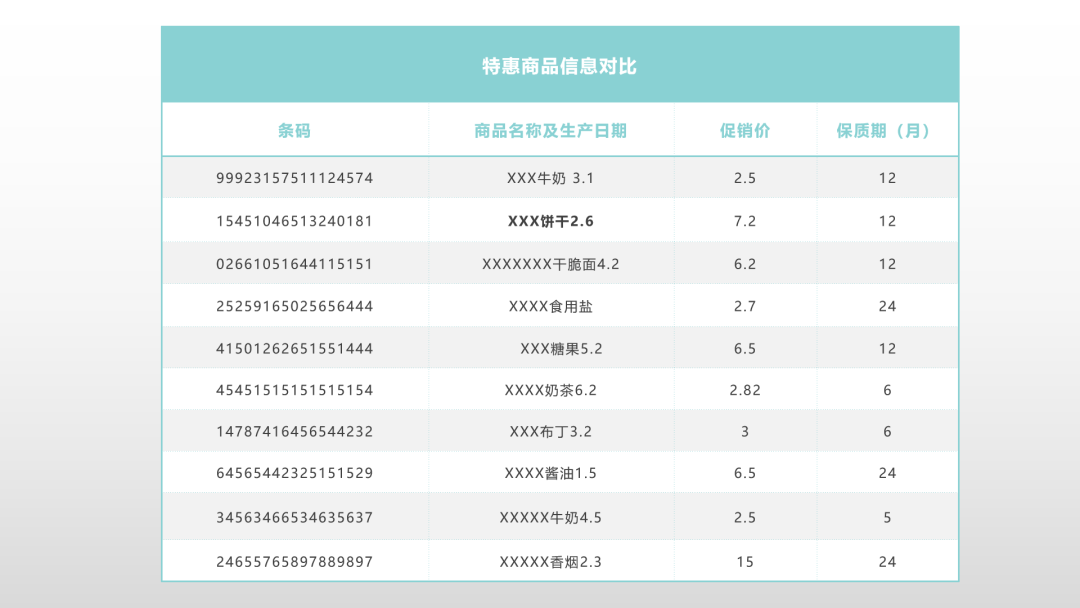
Task: Select the XXX布丁3.2 product cell
Action: [550, 432]
